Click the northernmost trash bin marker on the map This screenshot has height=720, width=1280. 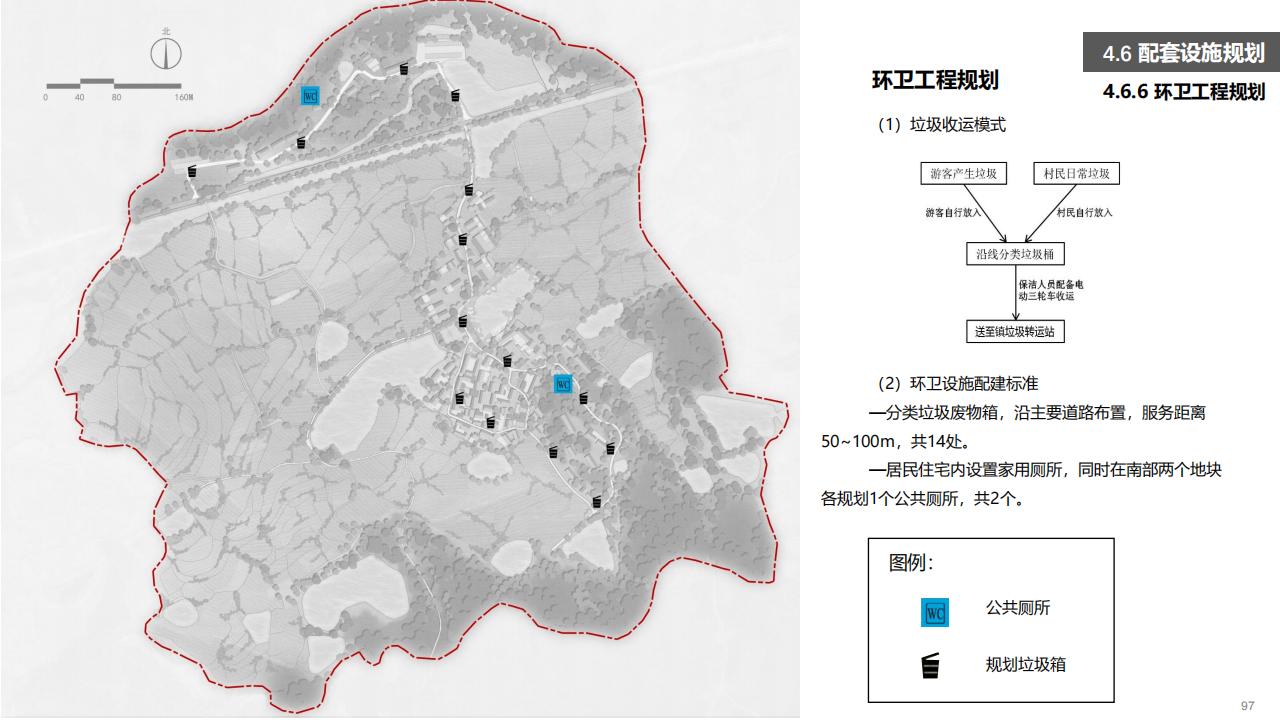(404, 69)
